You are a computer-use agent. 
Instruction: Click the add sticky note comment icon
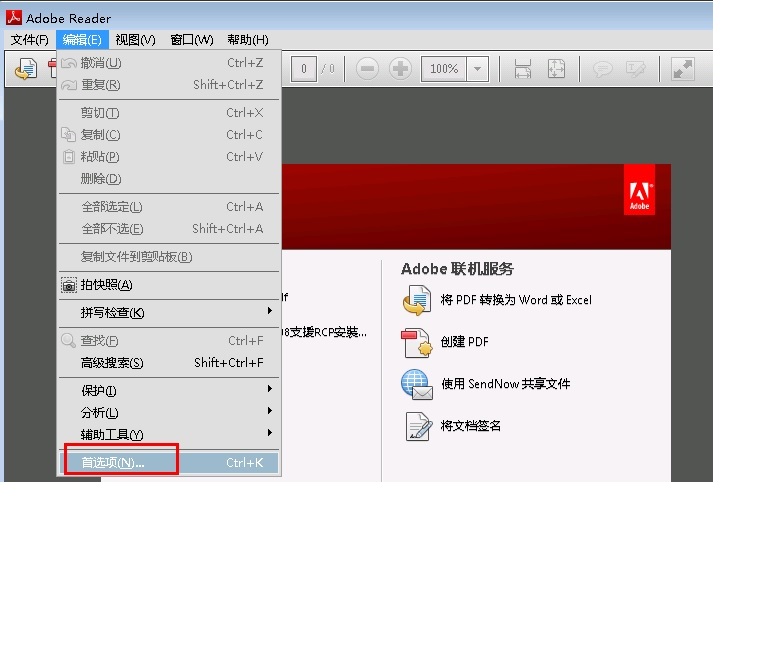point(603,69)
